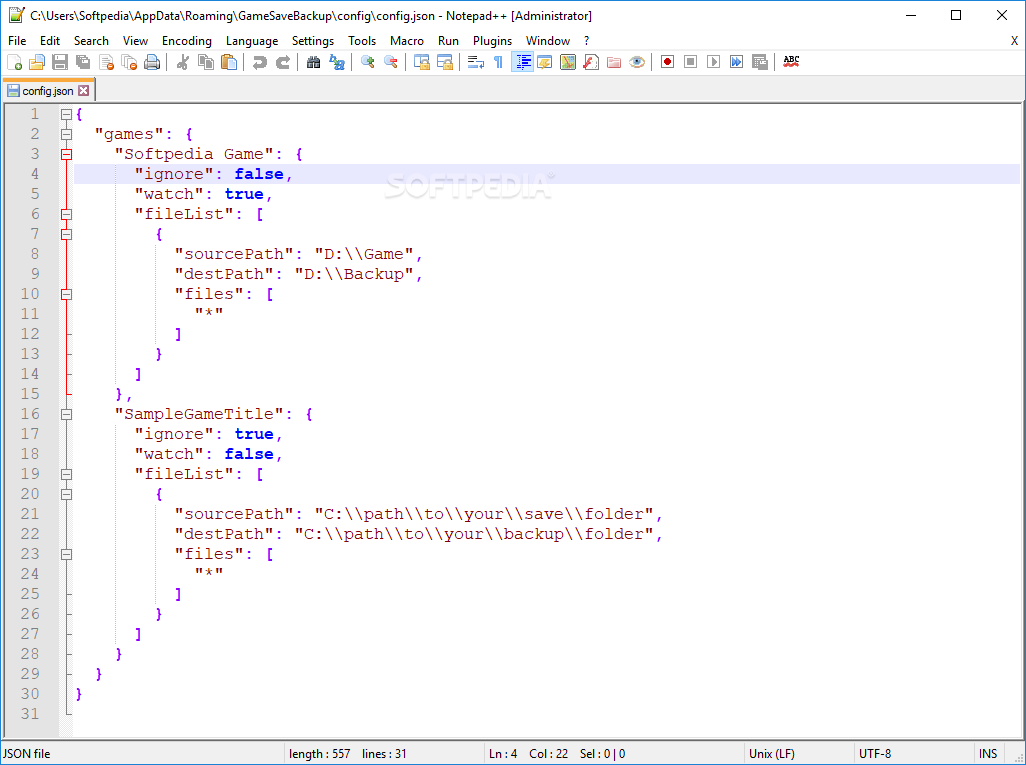Click the Redo toolbar arrow
1026x765 pixels.
(x=283, y=62)
